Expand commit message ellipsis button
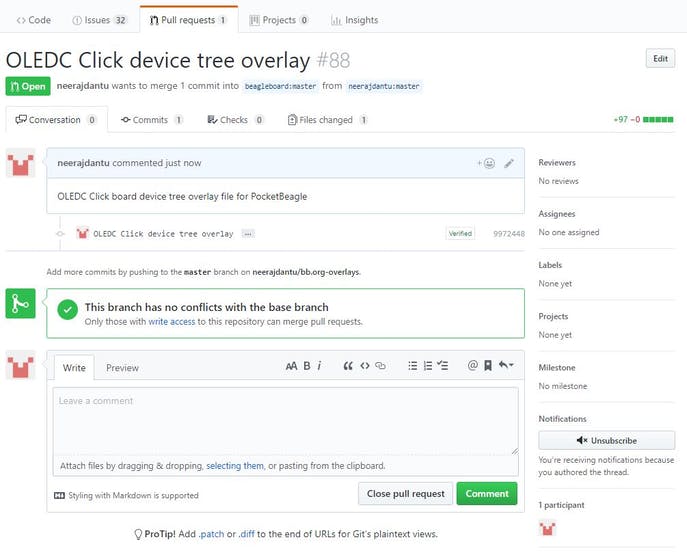Image resolution: width=687 pixels, height=555 pixels. (248, 234)
